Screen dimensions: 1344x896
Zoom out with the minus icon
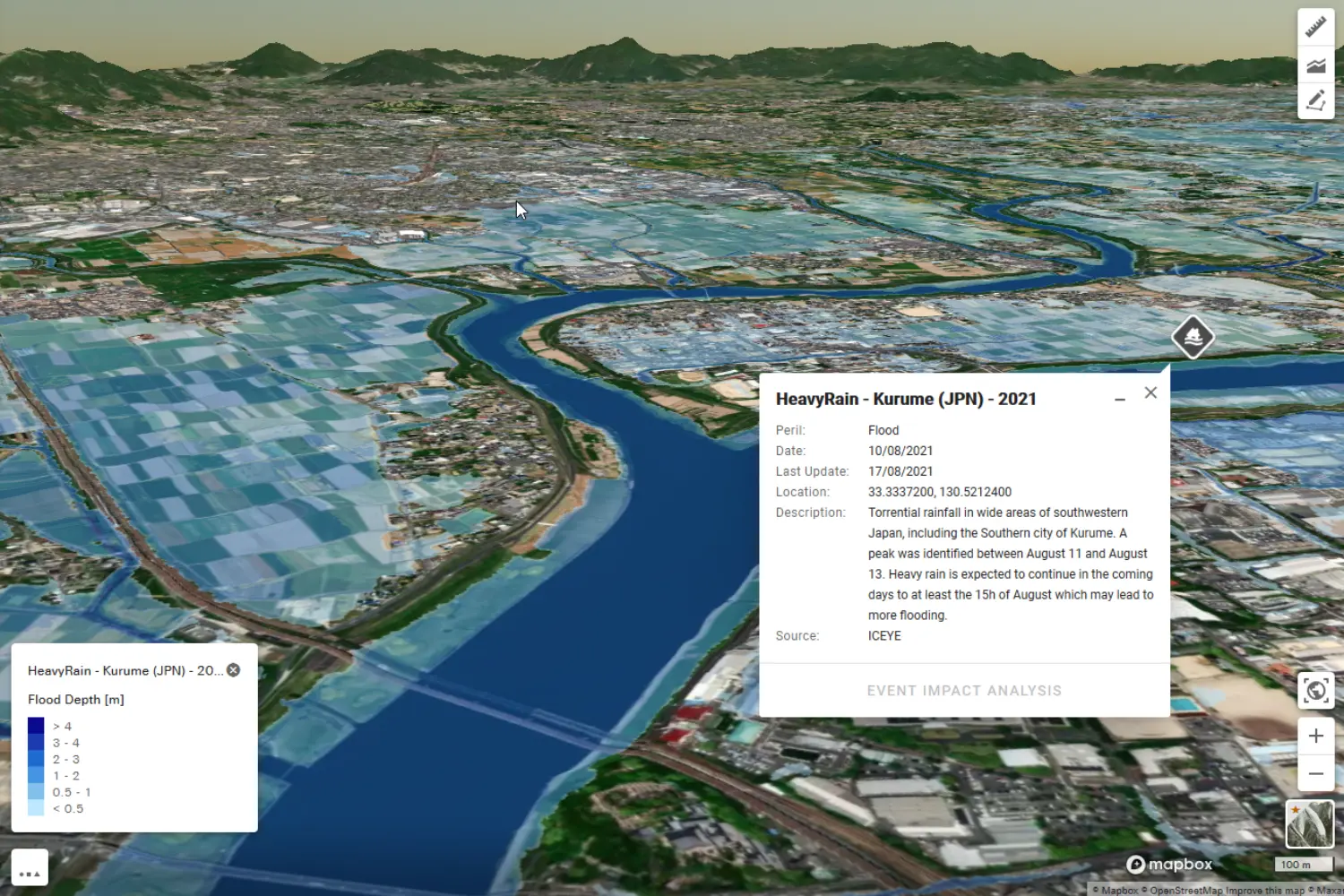1315,773
